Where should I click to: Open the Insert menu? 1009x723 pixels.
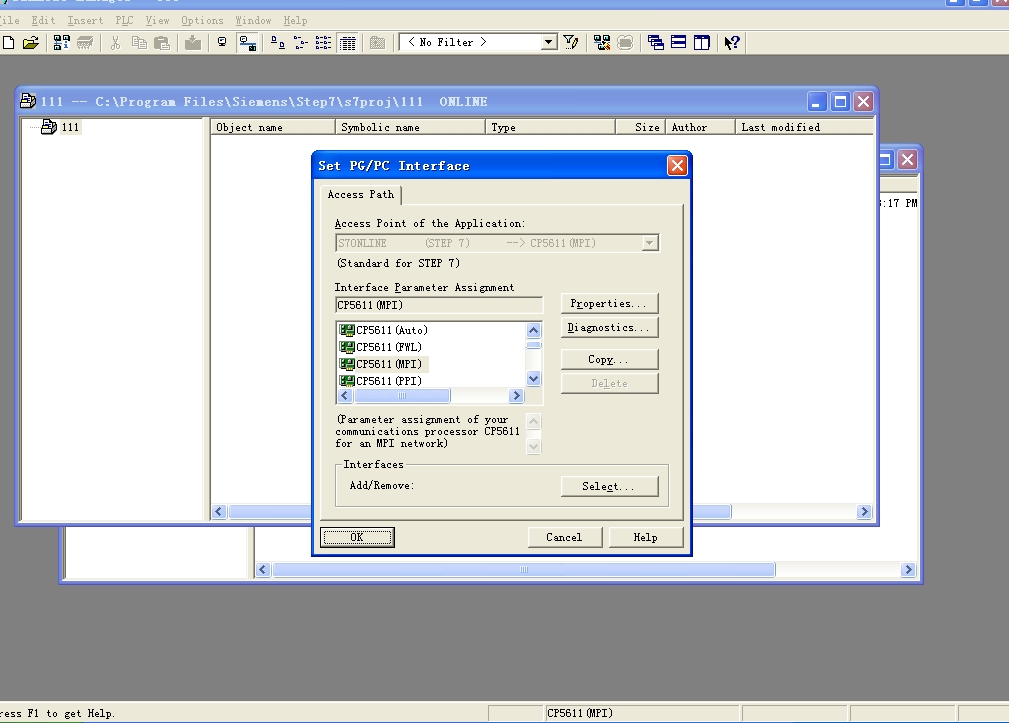tap(85, 21)
